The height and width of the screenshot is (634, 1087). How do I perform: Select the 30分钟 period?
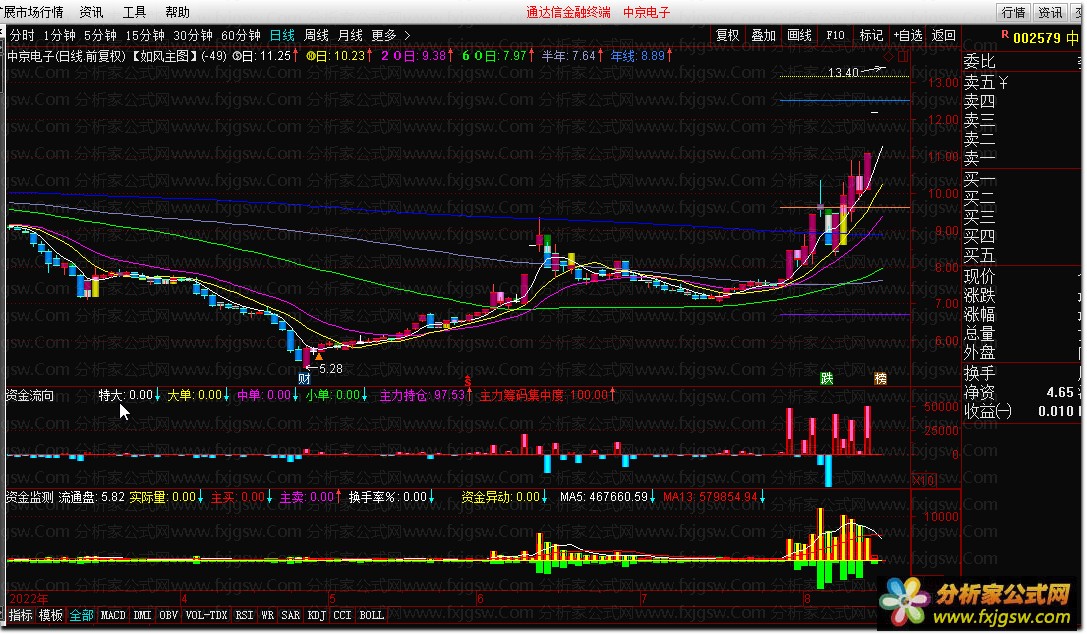coord(192,35)
